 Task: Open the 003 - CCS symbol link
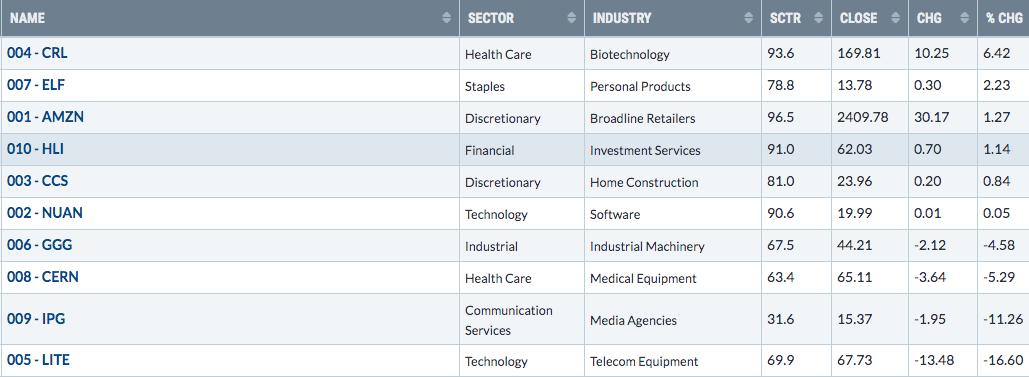[37, 181]
